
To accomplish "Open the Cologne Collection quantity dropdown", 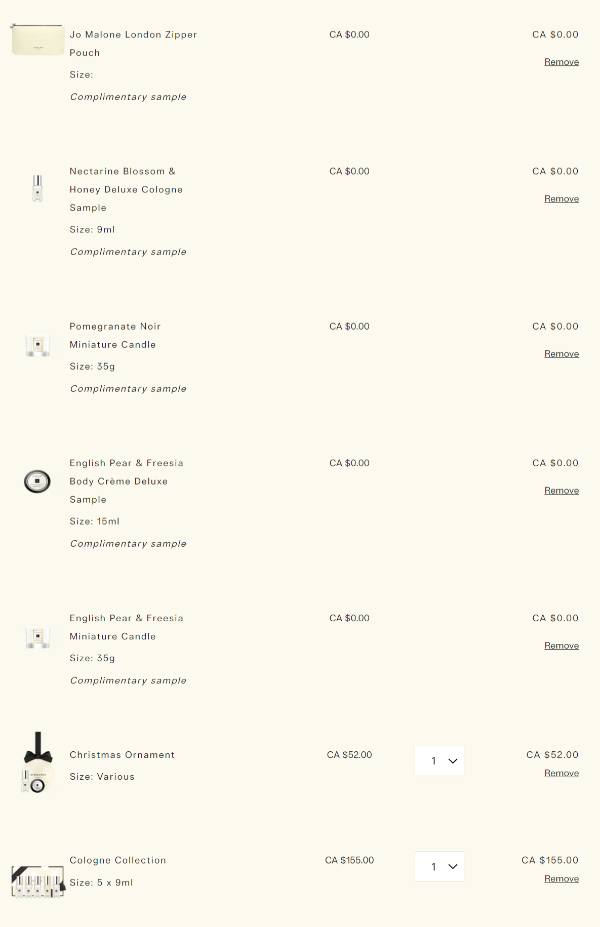I will coord(440,866).
